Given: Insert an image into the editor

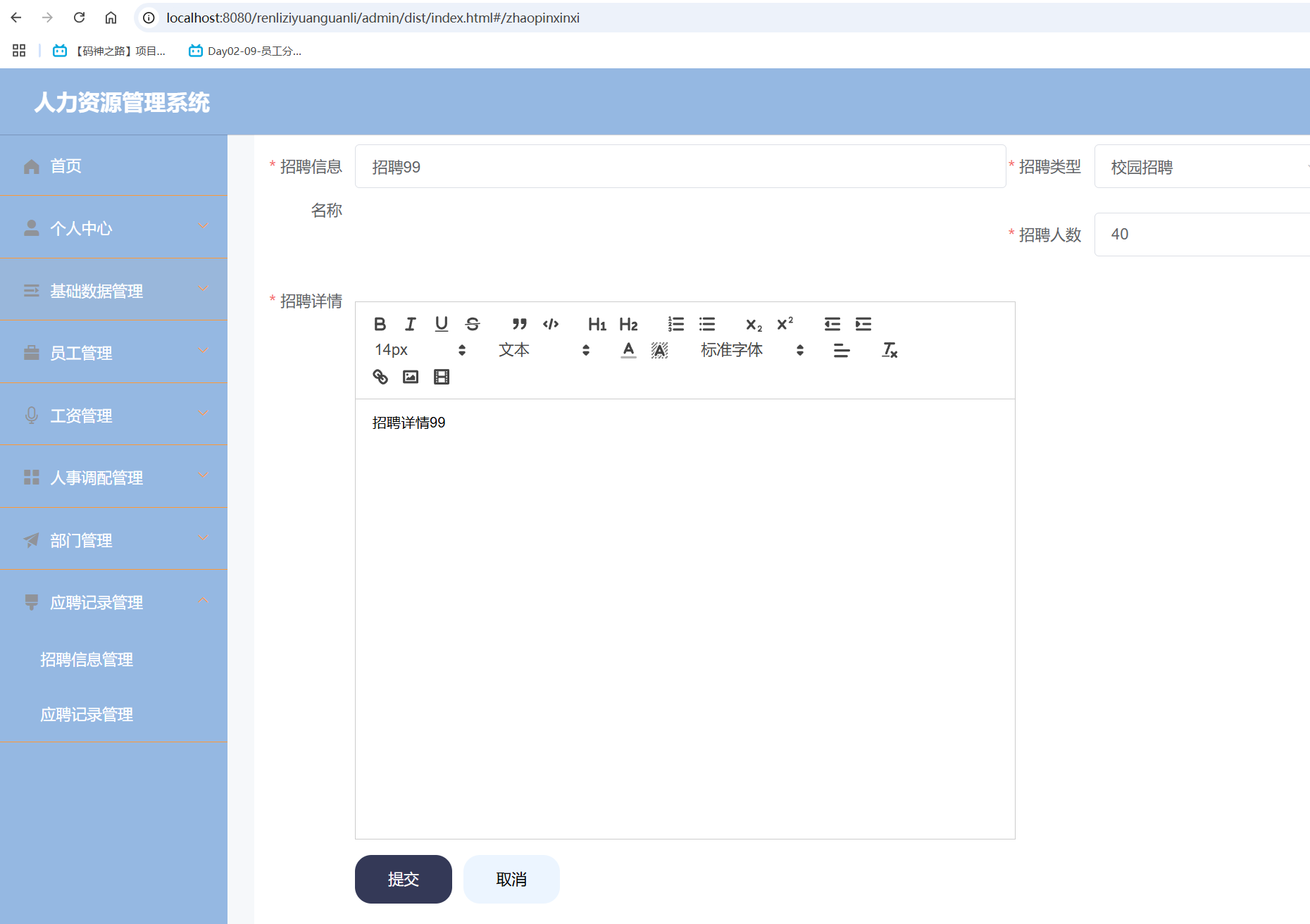Looking at the screenshot, I should [x=411, y=377].
